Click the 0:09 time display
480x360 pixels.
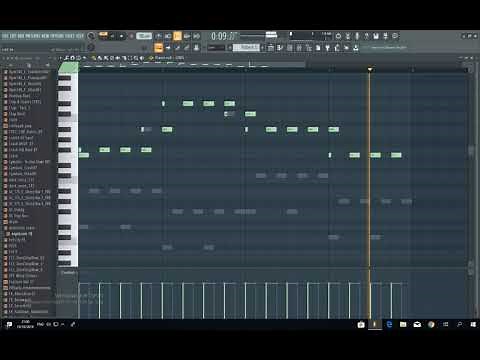point(224,36)
